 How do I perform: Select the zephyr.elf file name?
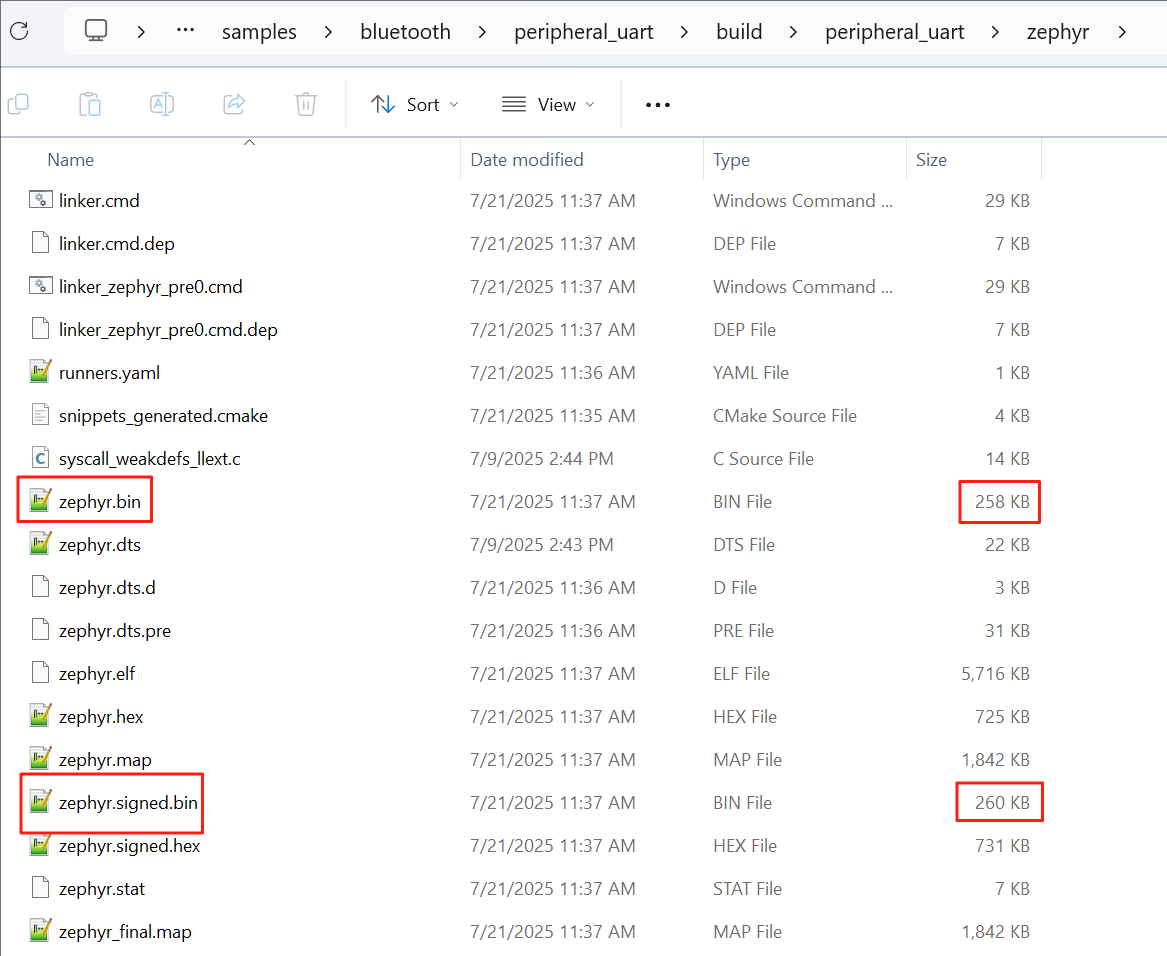[x=97, y=673]
